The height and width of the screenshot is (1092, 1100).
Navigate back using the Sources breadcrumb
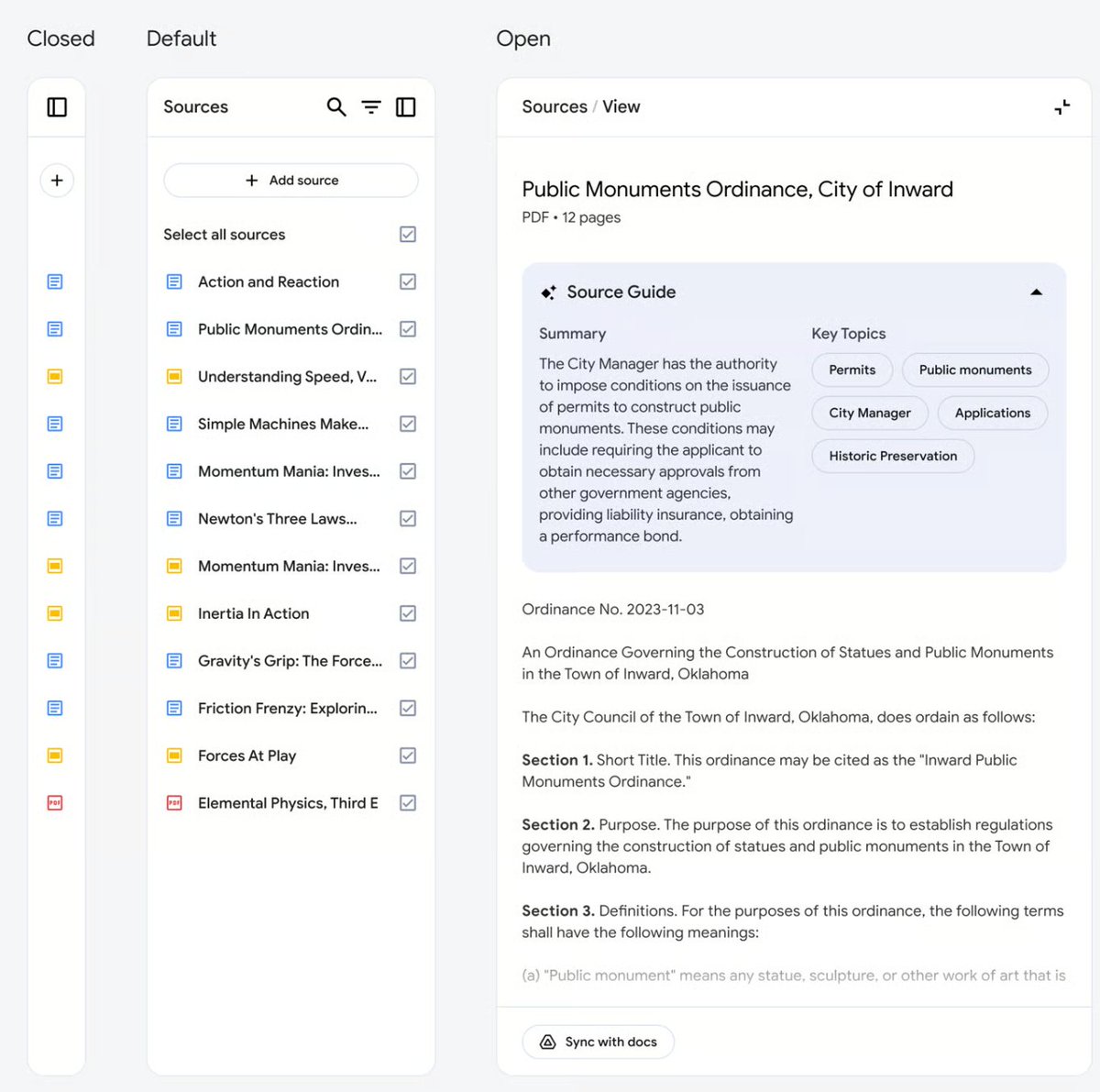(x=554, y=107)
